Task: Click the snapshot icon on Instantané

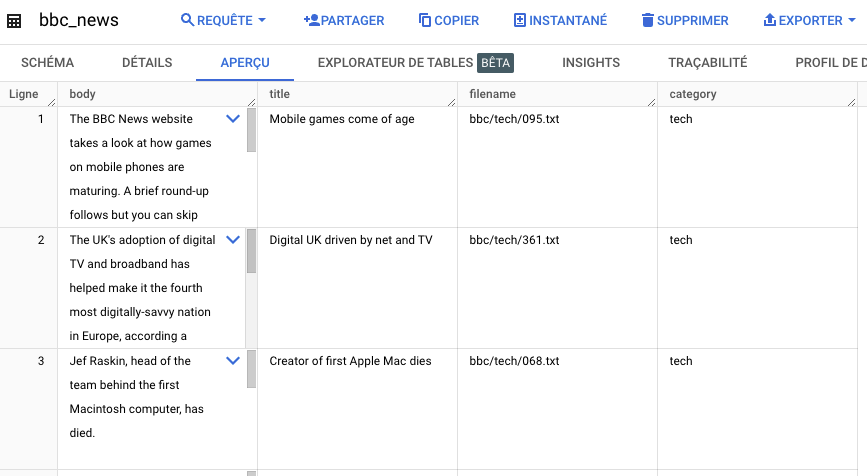Action: (x=520, y=20)
